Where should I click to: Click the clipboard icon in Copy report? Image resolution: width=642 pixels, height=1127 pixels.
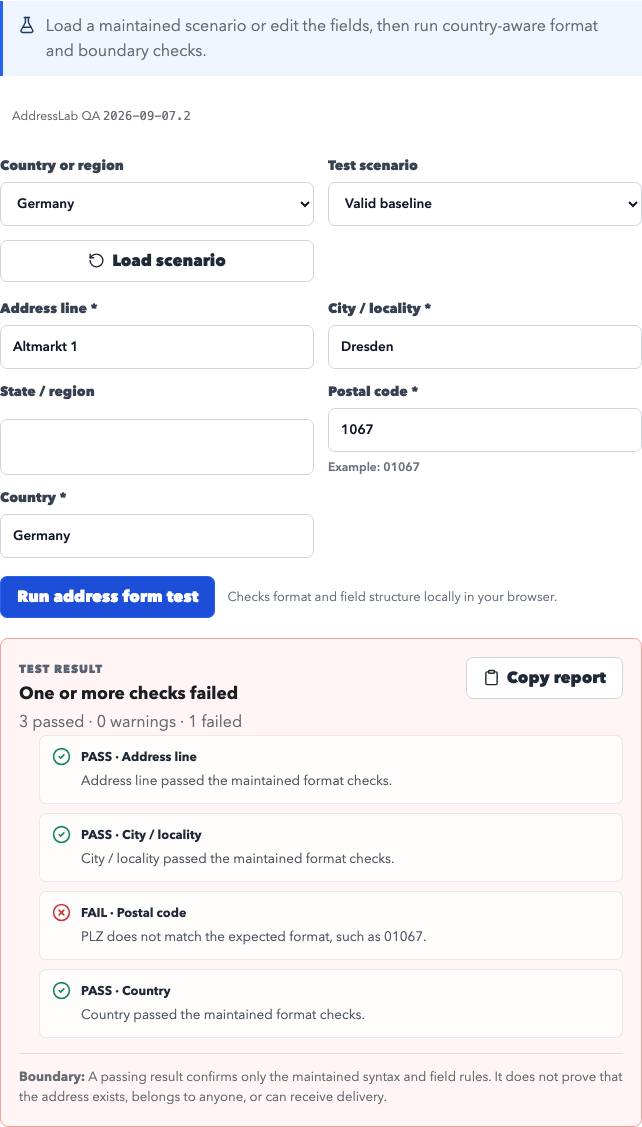[491, 678]
